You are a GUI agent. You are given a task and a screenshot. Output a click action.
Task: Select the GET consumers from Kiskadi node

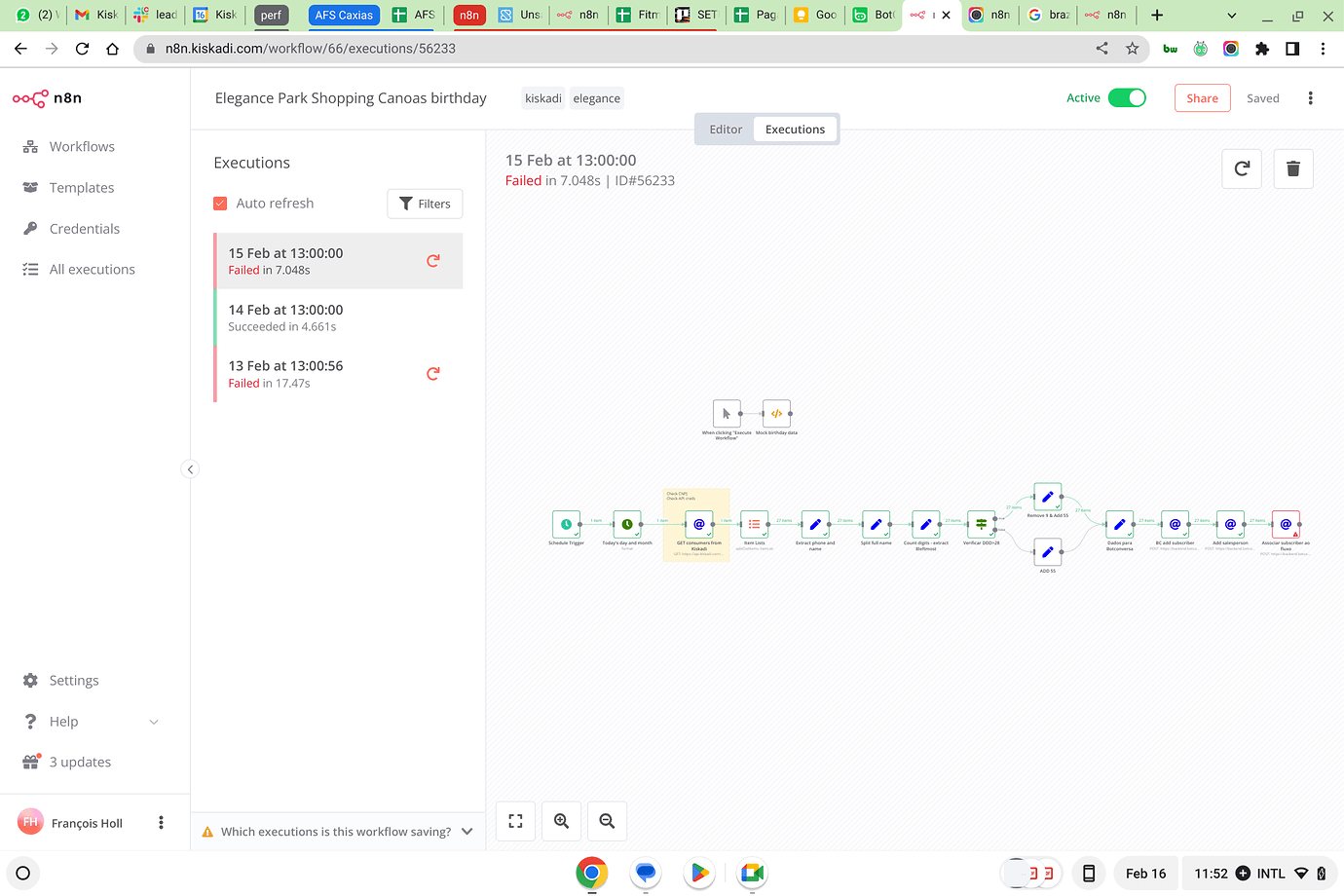pos(697,524)
